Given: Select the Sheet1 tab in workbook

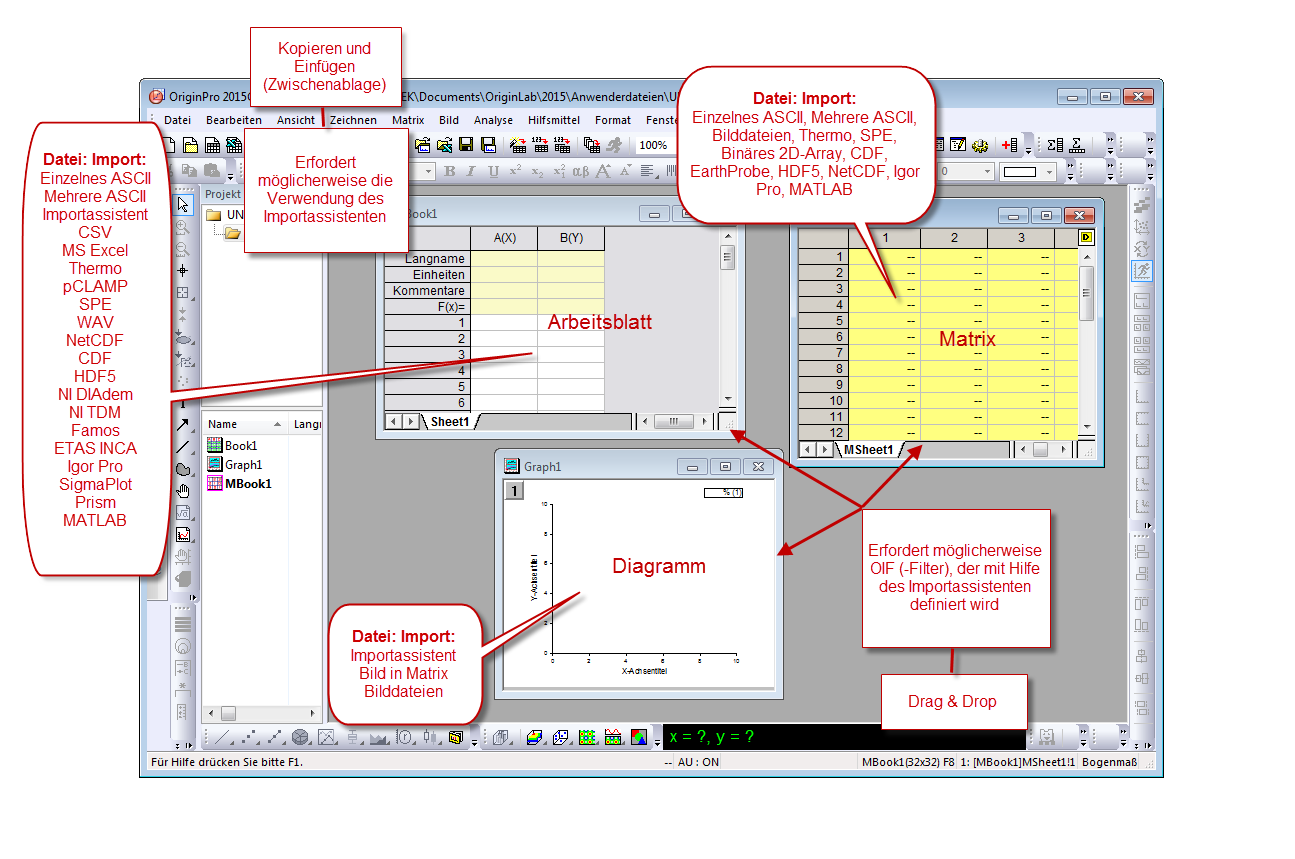Looking at the screenshot, I should [450, 422].
